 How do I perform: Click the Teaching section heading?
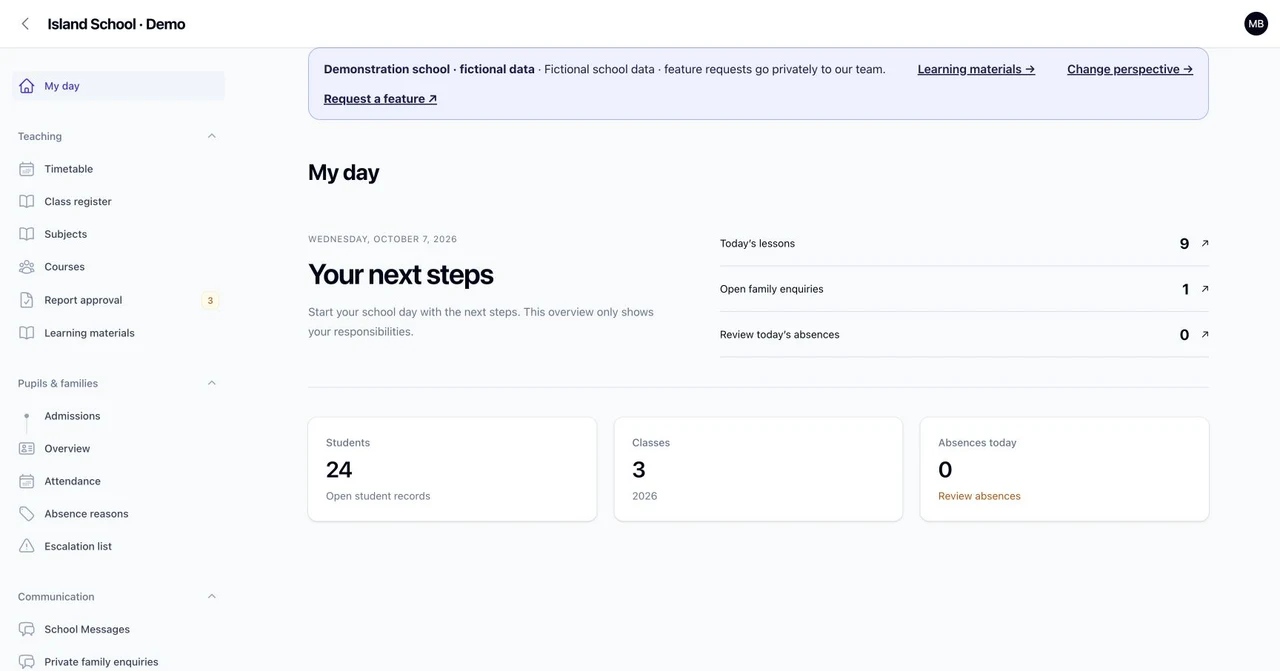tap(40, 136)
